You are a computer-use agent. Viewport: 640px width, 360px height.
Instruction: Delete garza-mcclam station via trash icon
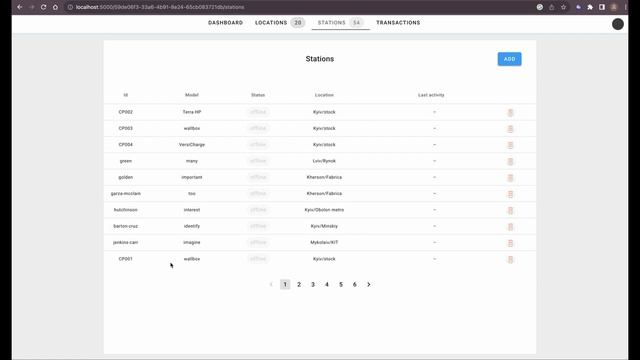510,194
